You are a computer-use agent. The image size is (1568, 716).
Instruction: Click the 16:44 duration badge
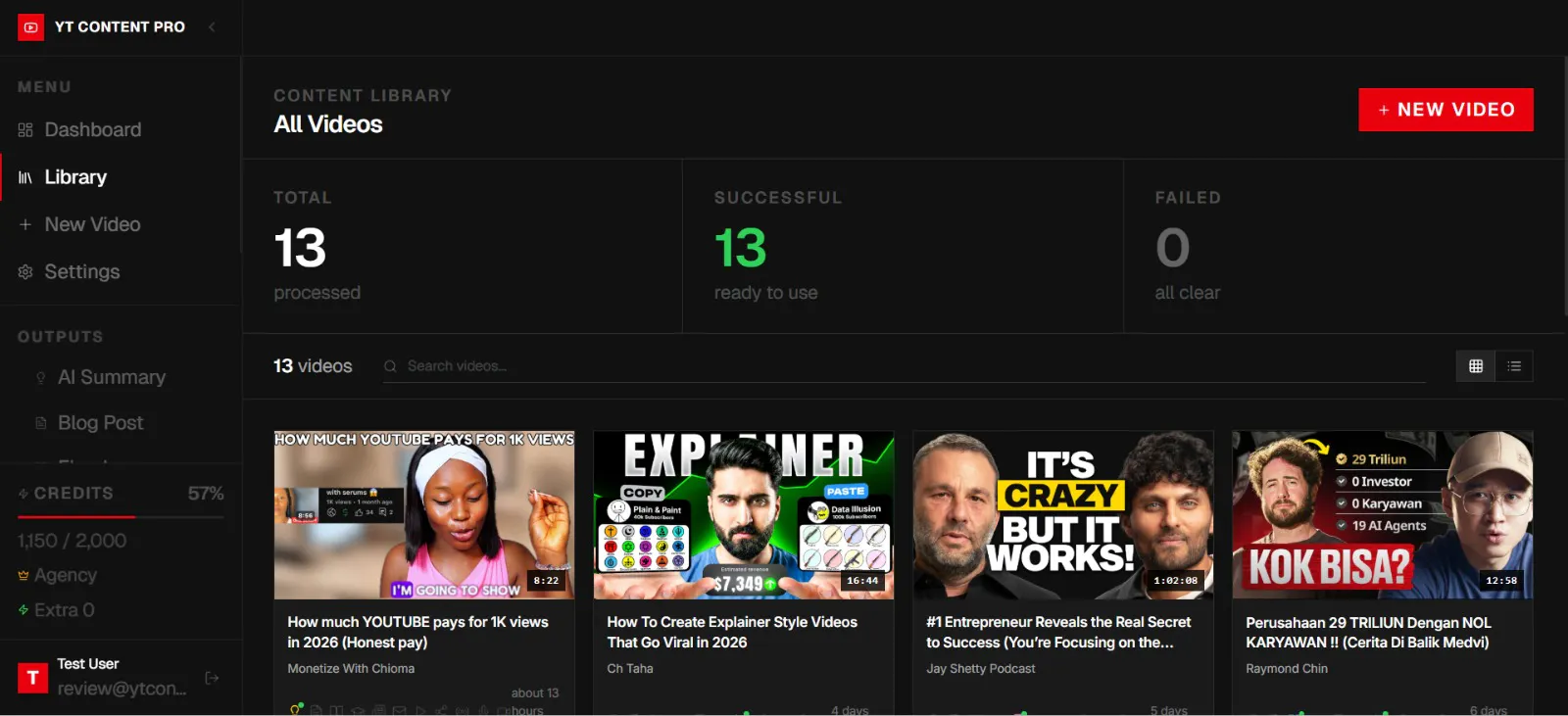tap(862, 581)
